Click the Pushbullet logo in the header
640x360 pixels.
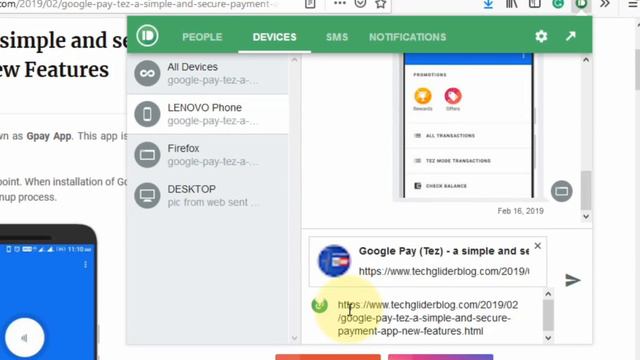(x=147, y=36)
